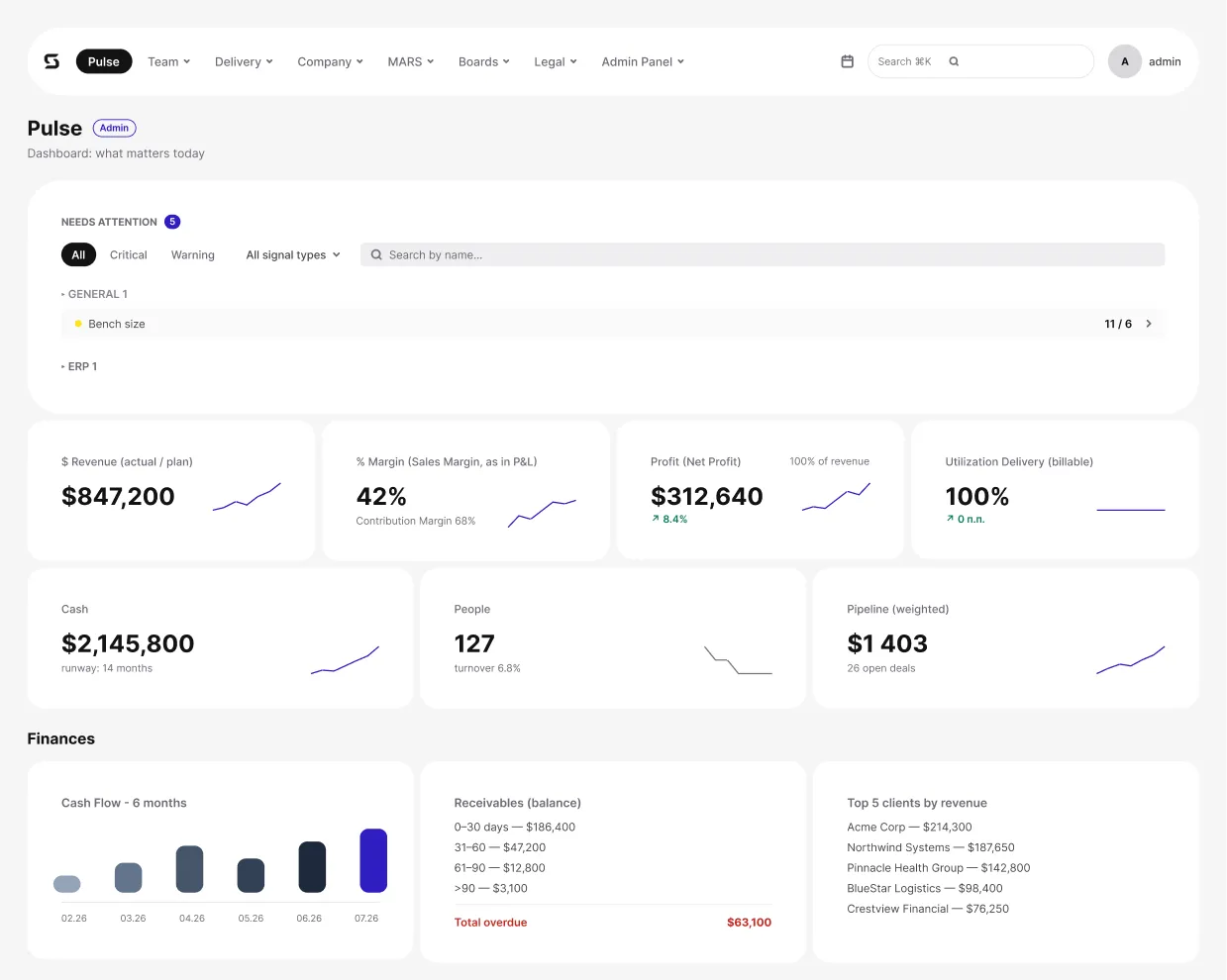Click the app logo icon
The width and height of the screenshot is (1227, 980).
51,61
